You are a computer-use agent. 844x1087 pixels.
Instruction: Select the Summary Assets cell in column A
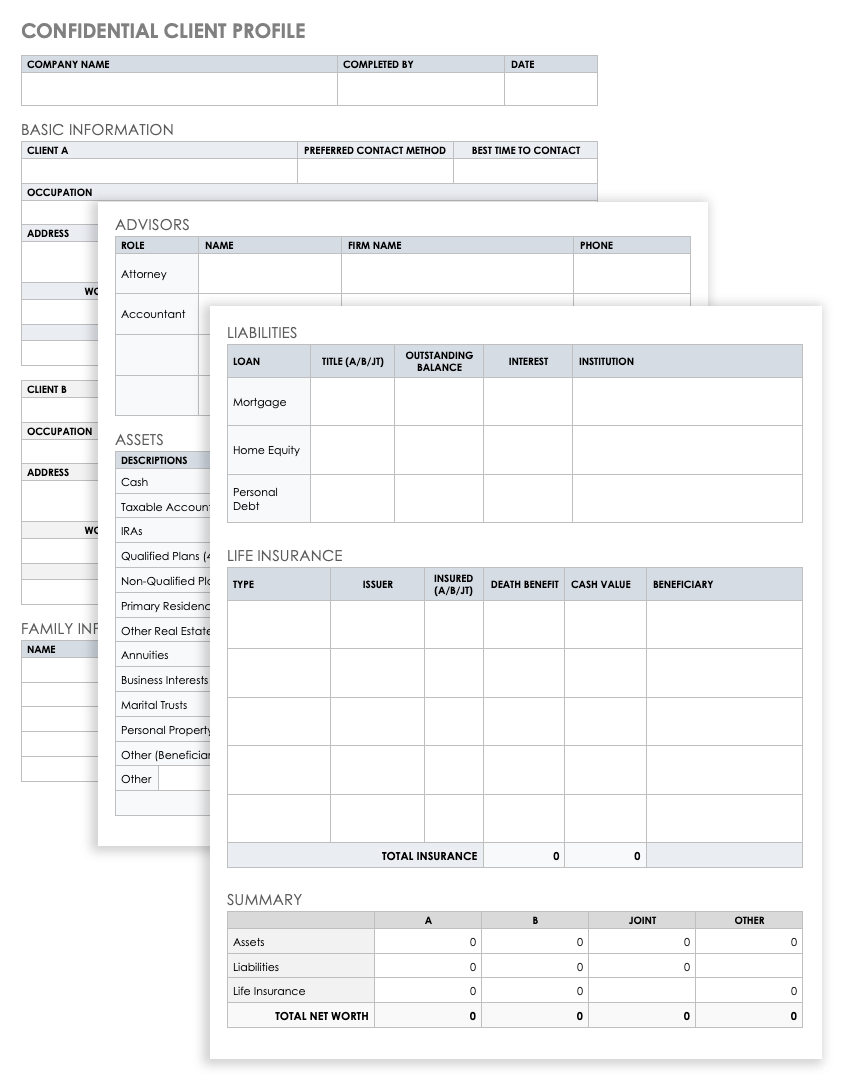pos(428,942)
